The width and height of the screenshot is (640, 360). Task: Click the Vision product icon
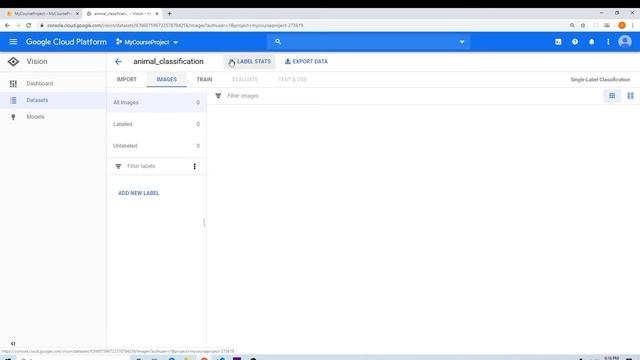click(x=13, y=62)
